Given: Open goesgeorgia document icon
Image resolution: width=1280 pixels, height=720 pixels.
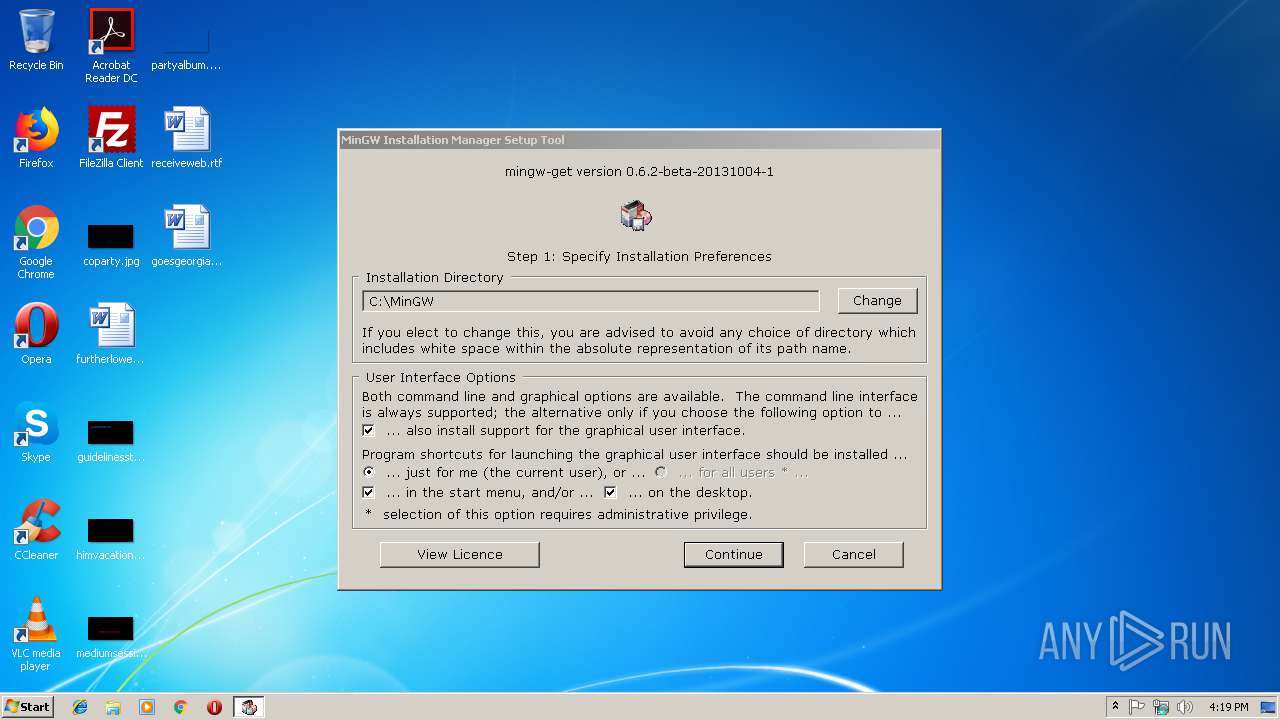Looking at the screenshot, I should pyautogui.click(x=187, y=236).
